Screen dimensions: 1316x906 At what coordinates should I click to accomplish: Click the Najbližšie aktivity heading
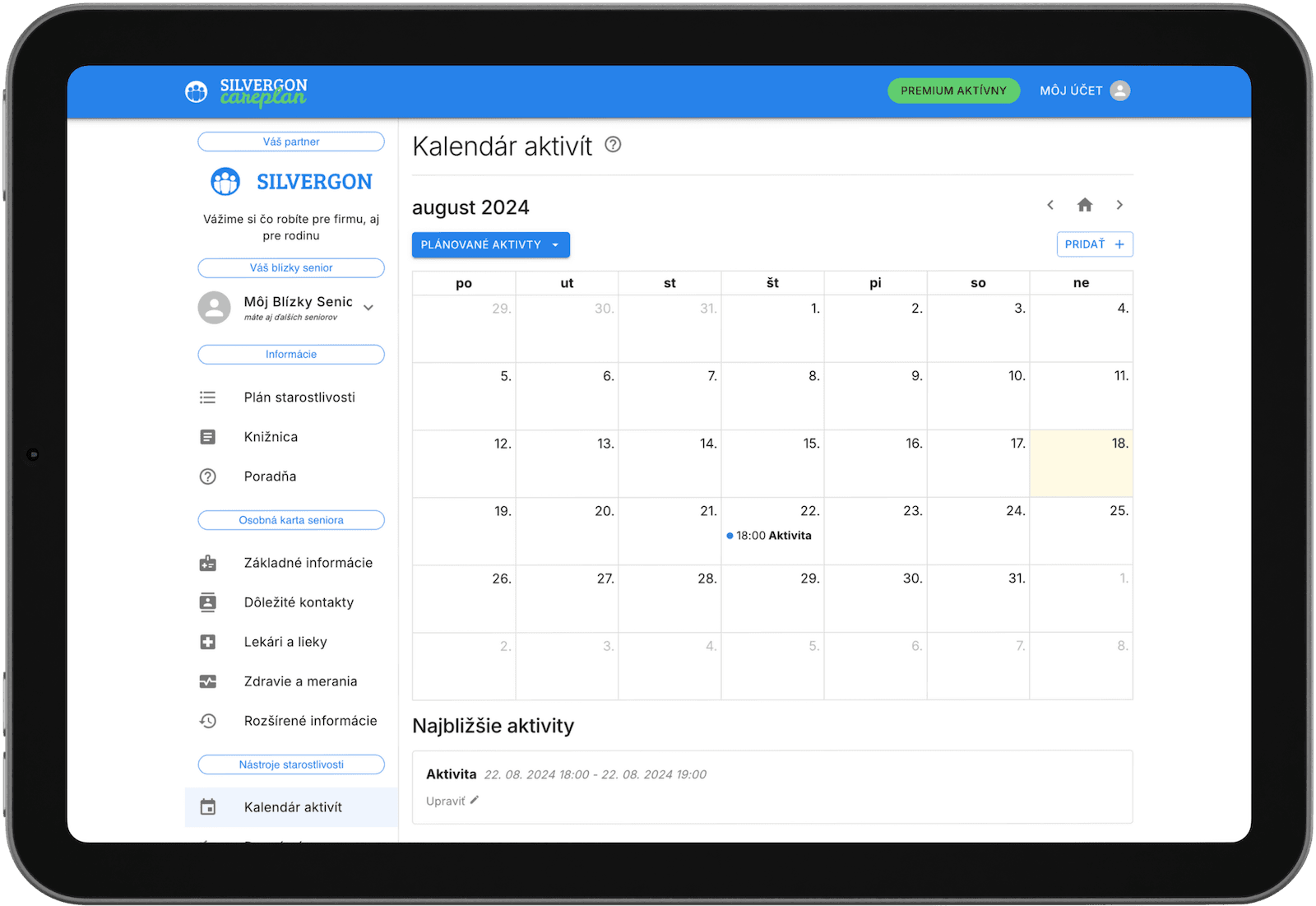(x=493, y=726)
